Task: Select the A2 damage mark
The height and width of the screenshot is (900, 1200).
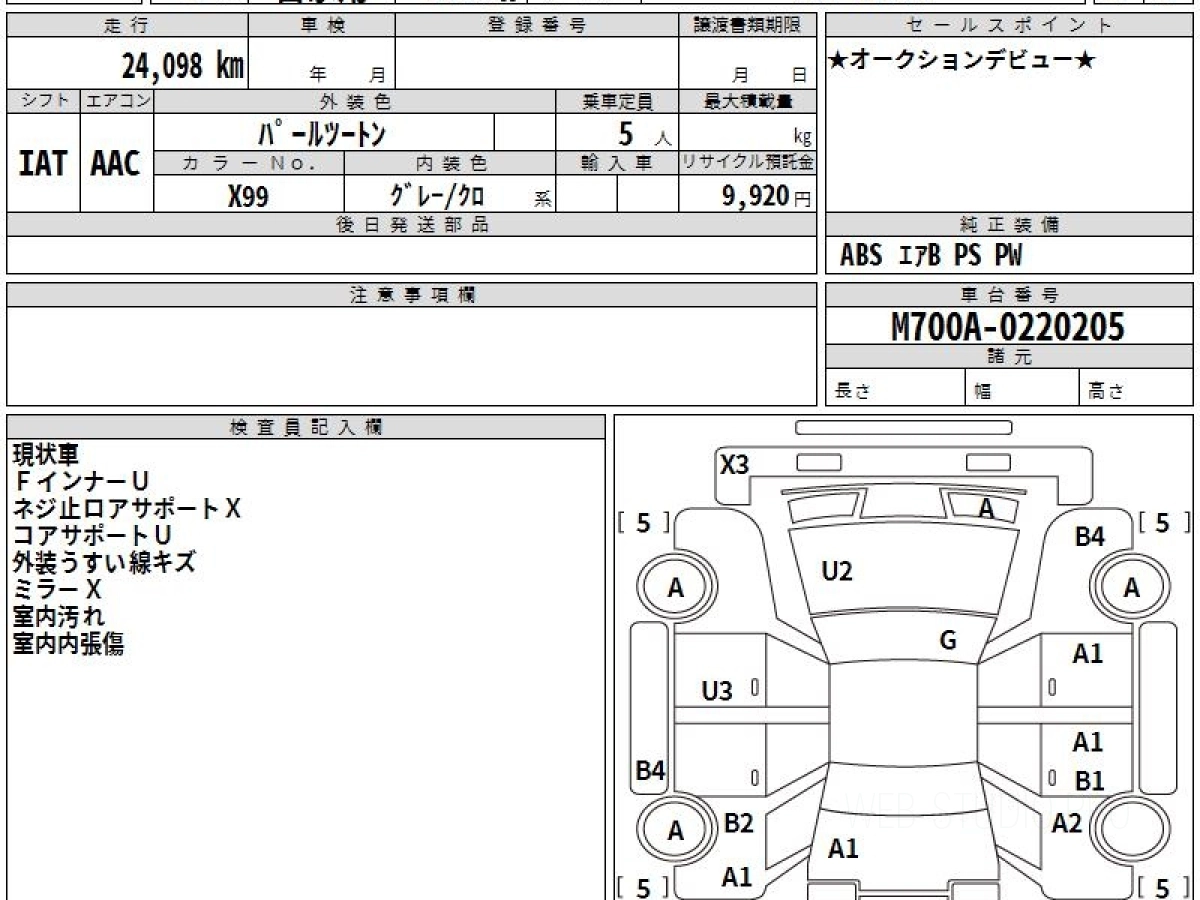Action: (x=1067, y=824)
